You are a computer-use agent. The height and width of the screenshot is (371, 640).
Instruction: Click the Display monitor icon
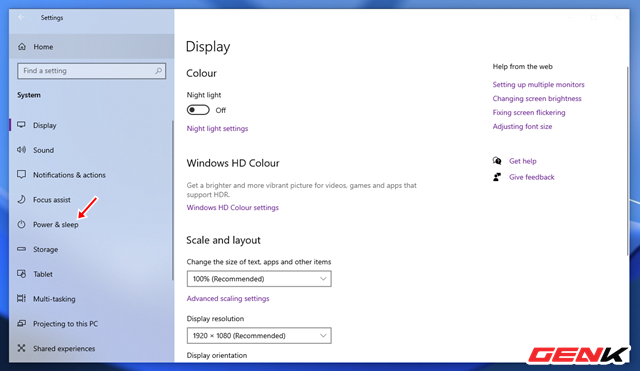click(22, 125)
